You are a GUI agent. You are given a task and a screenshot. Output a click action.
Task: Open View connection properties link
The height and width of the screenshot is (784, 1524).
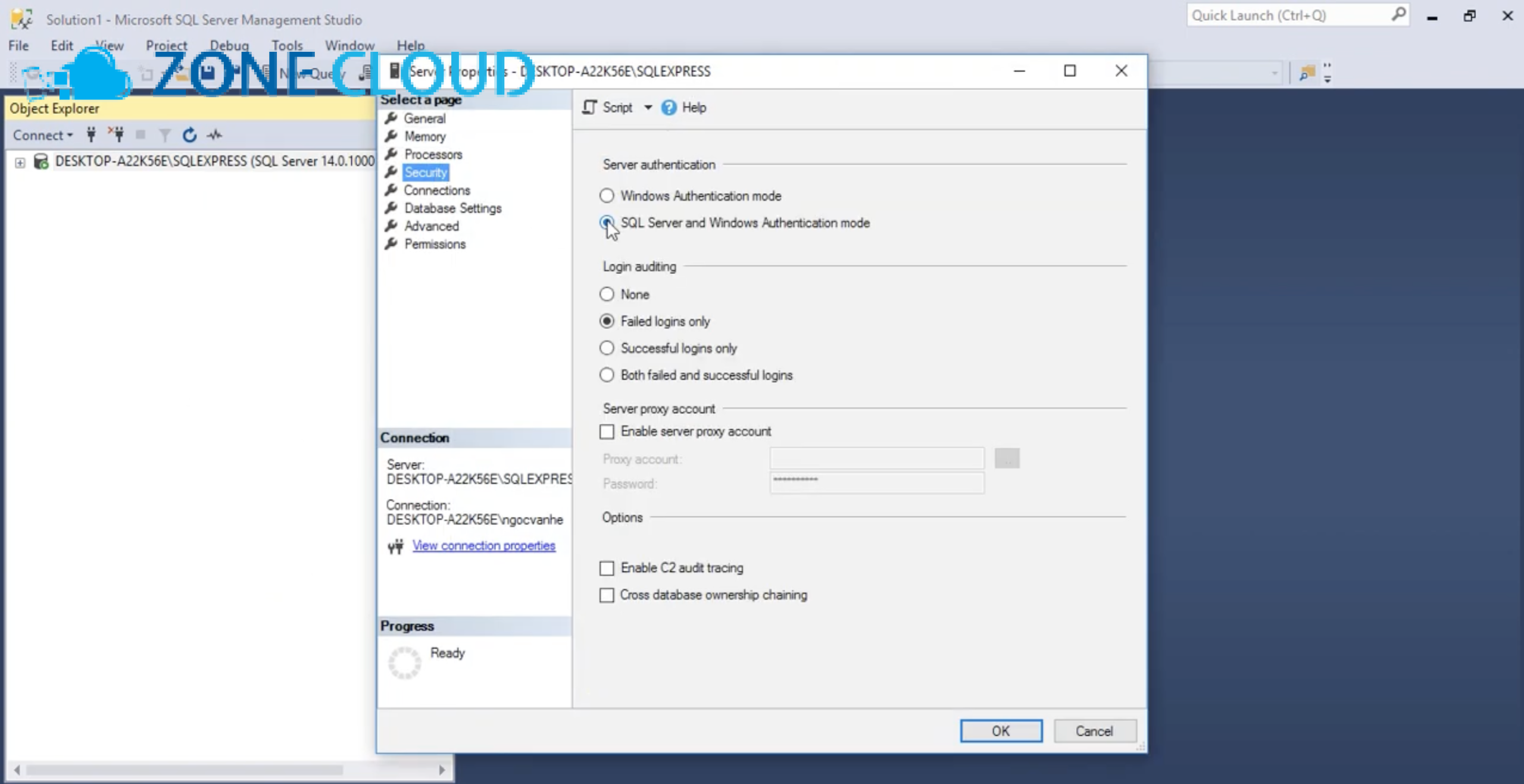click(483, 545)
